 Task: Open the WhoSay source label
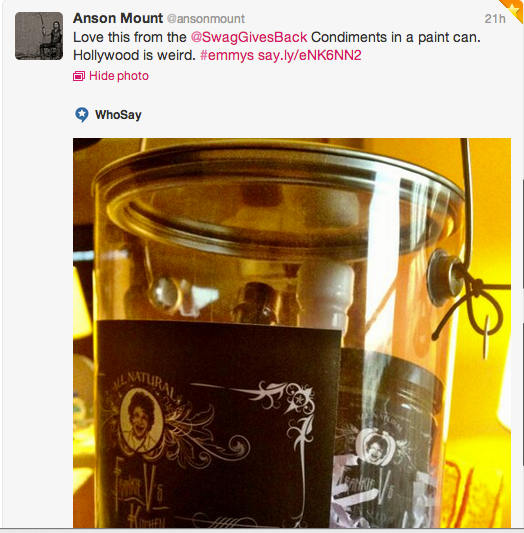pos(118,115)
